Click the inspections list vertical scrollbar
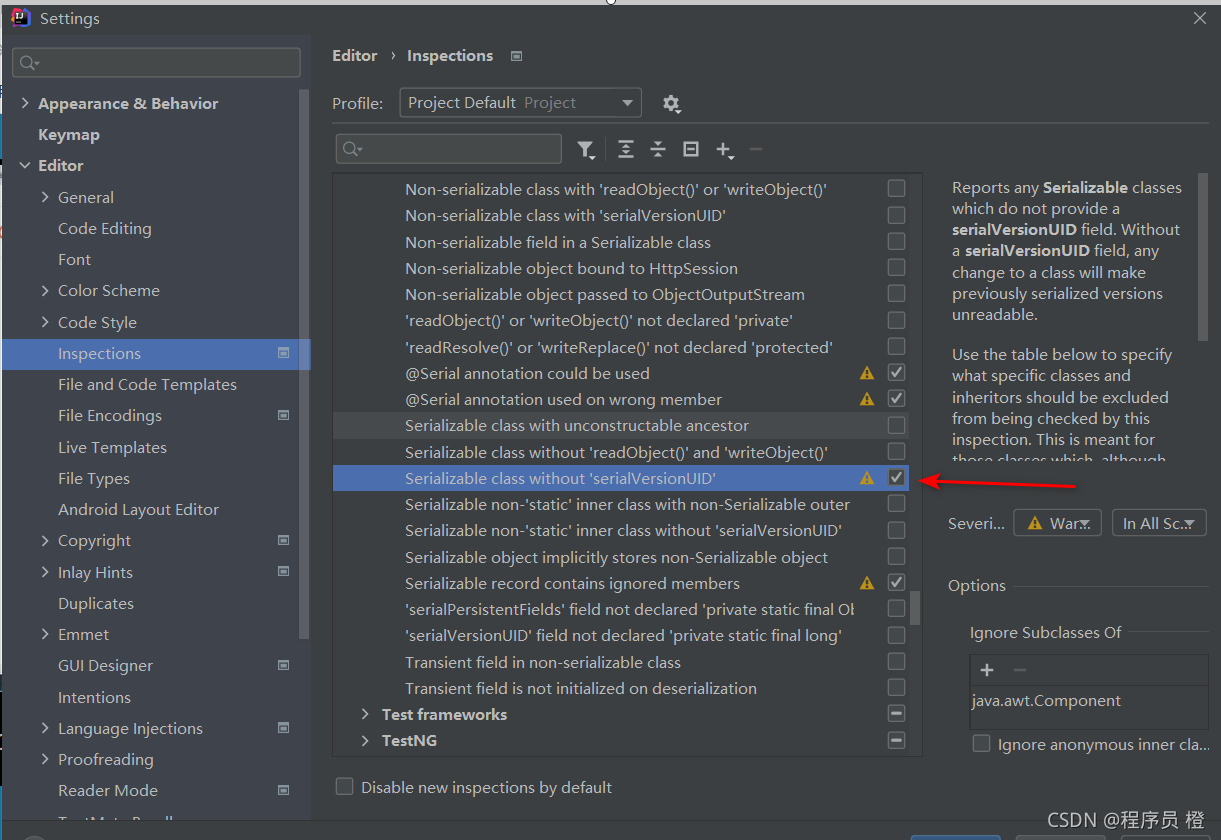 click(915, 608)
